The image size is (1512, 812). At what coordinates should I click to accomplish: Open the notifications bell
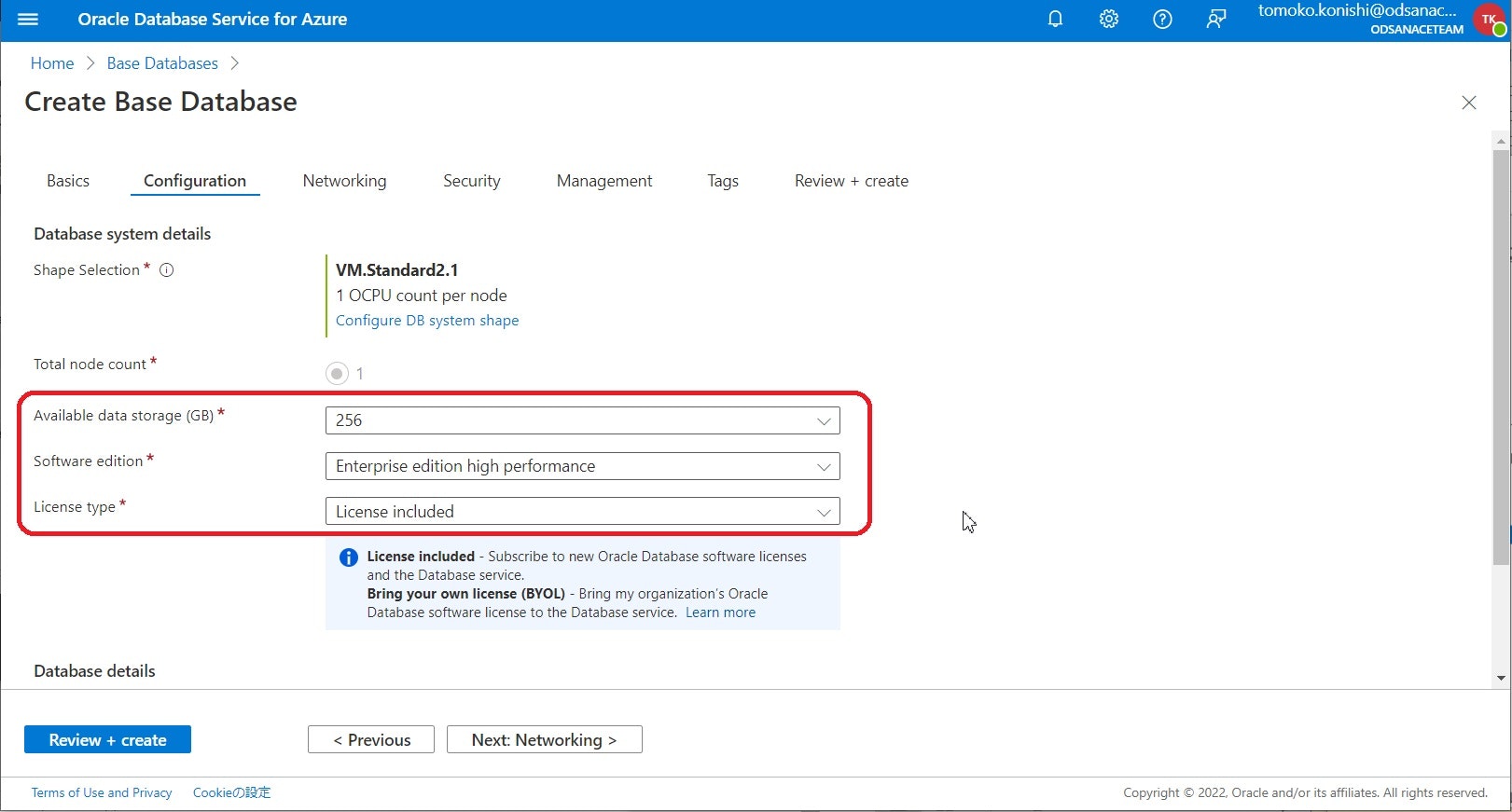coord(1055,19)
